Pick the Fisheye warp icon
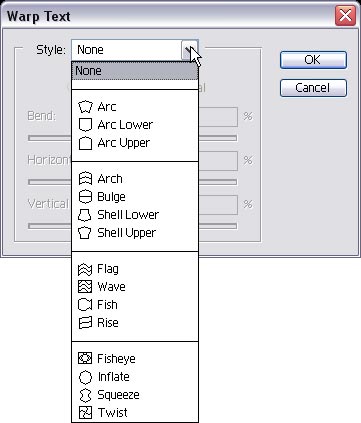The image size is (361, 423). 85,358
